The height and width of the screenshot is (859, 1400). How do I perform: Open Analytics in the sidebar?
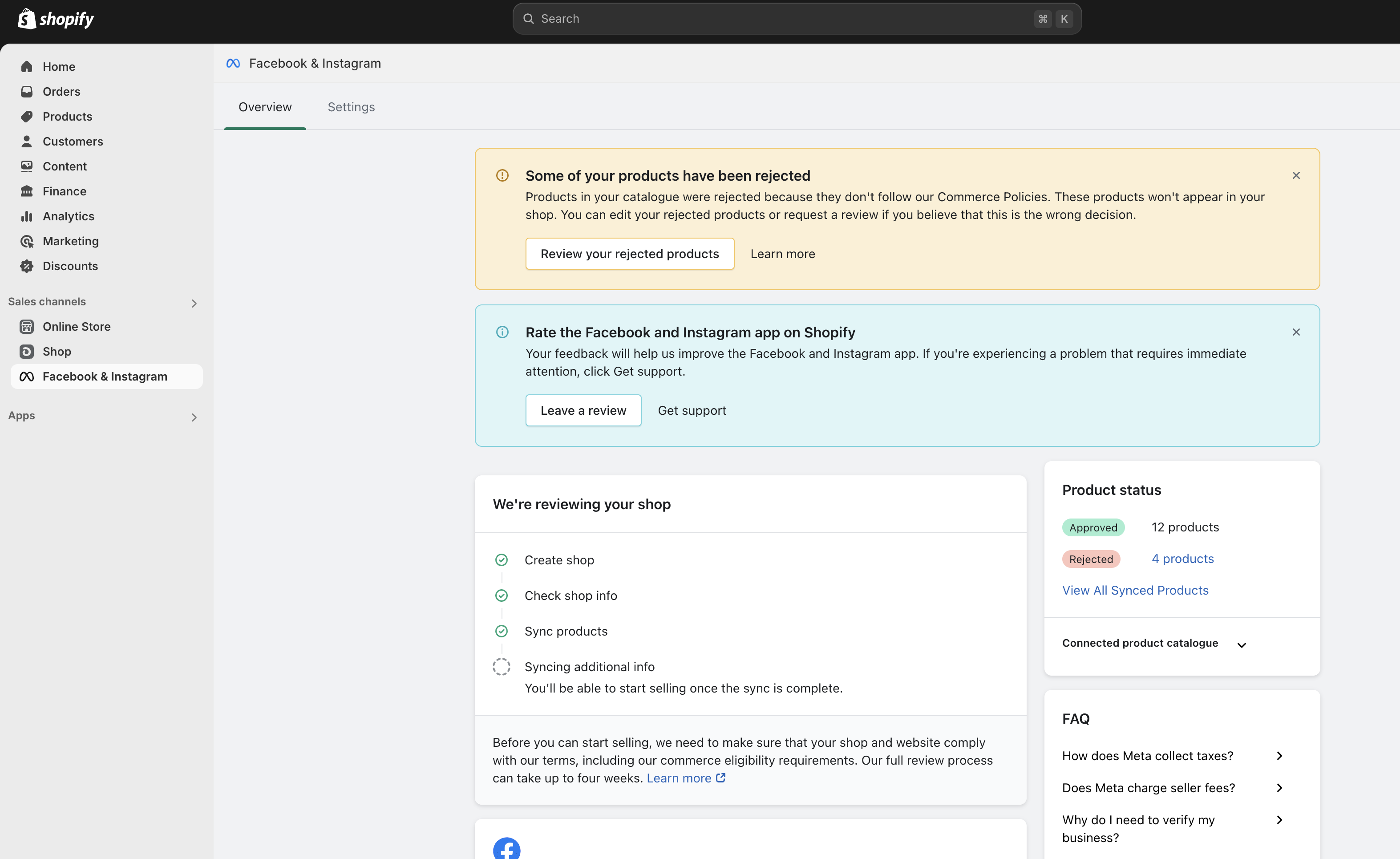pos(68,216)
